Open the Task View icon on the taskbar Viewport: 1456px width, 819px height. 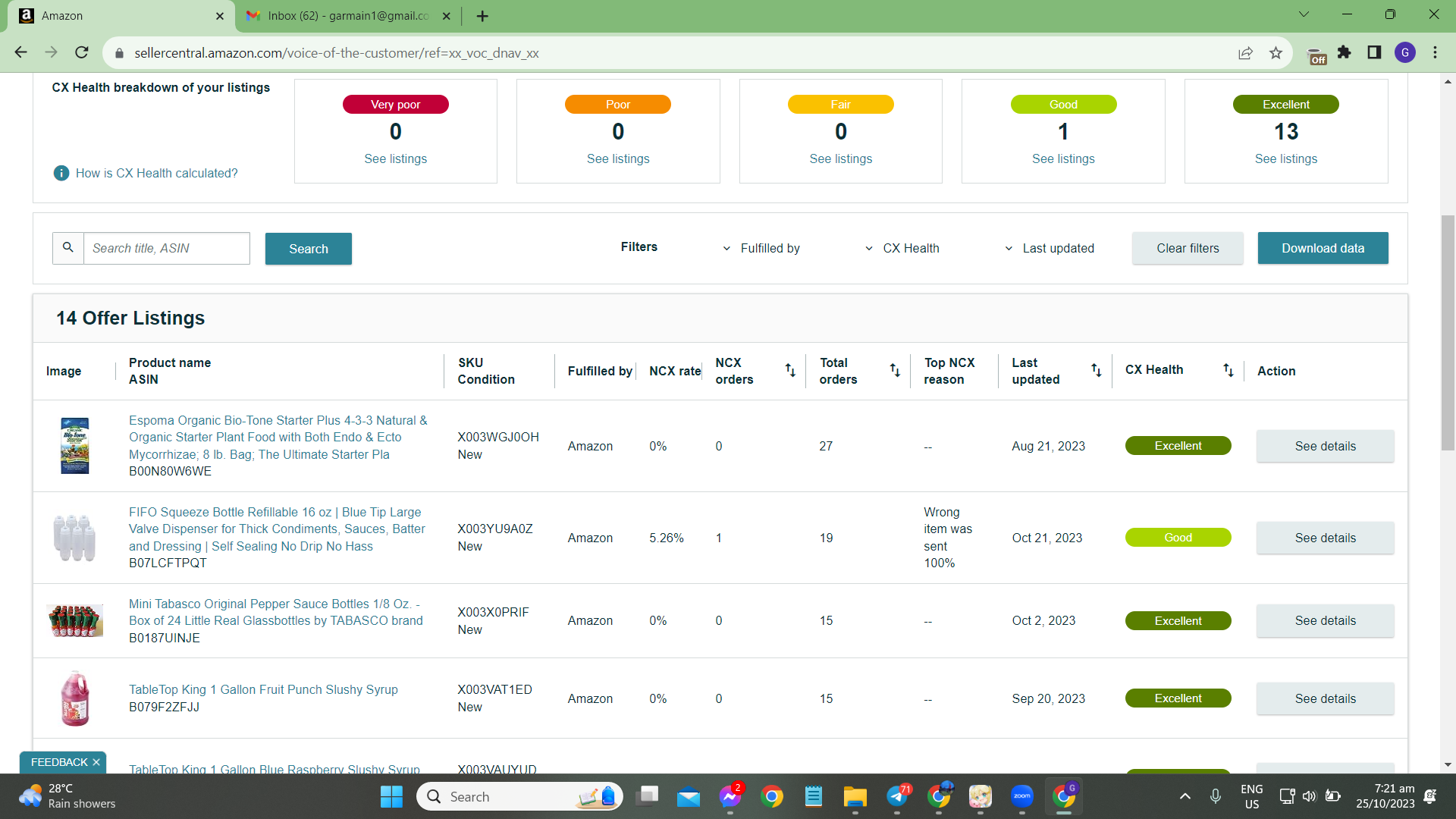(x=647, y=796)
